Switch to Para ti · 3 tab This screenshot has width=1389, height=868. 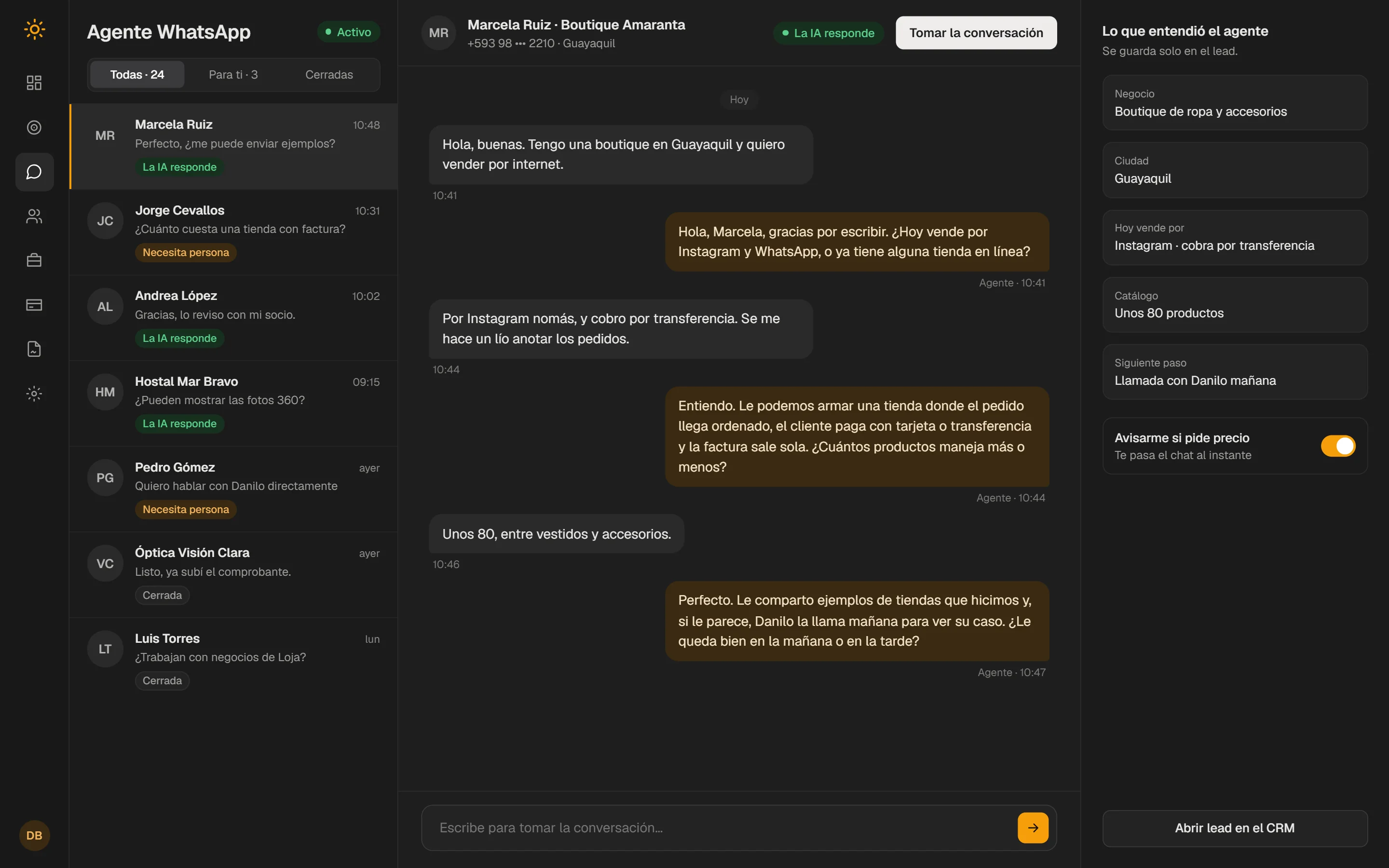coord(233,75)
